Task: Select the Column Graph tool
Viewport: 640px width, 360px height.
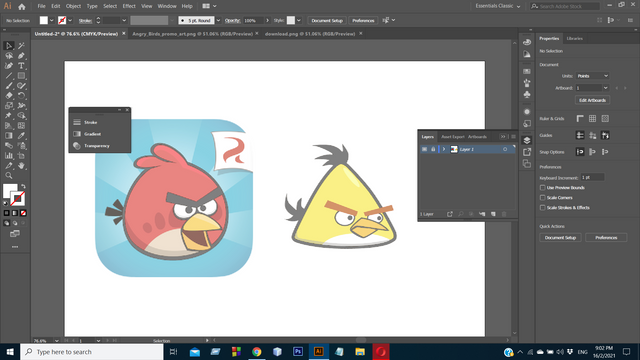Action: click(x=9, y=156)
